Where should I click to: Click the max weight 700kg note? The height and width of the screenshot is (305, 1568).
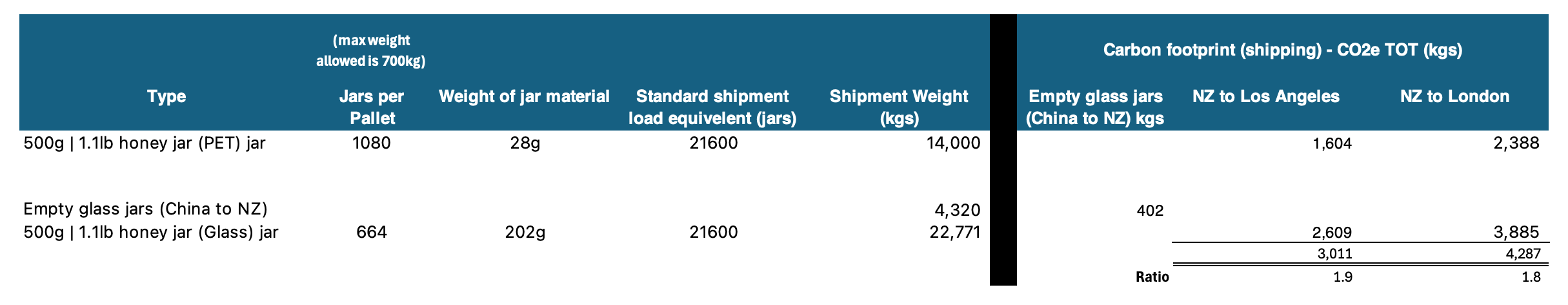[371, 50]
